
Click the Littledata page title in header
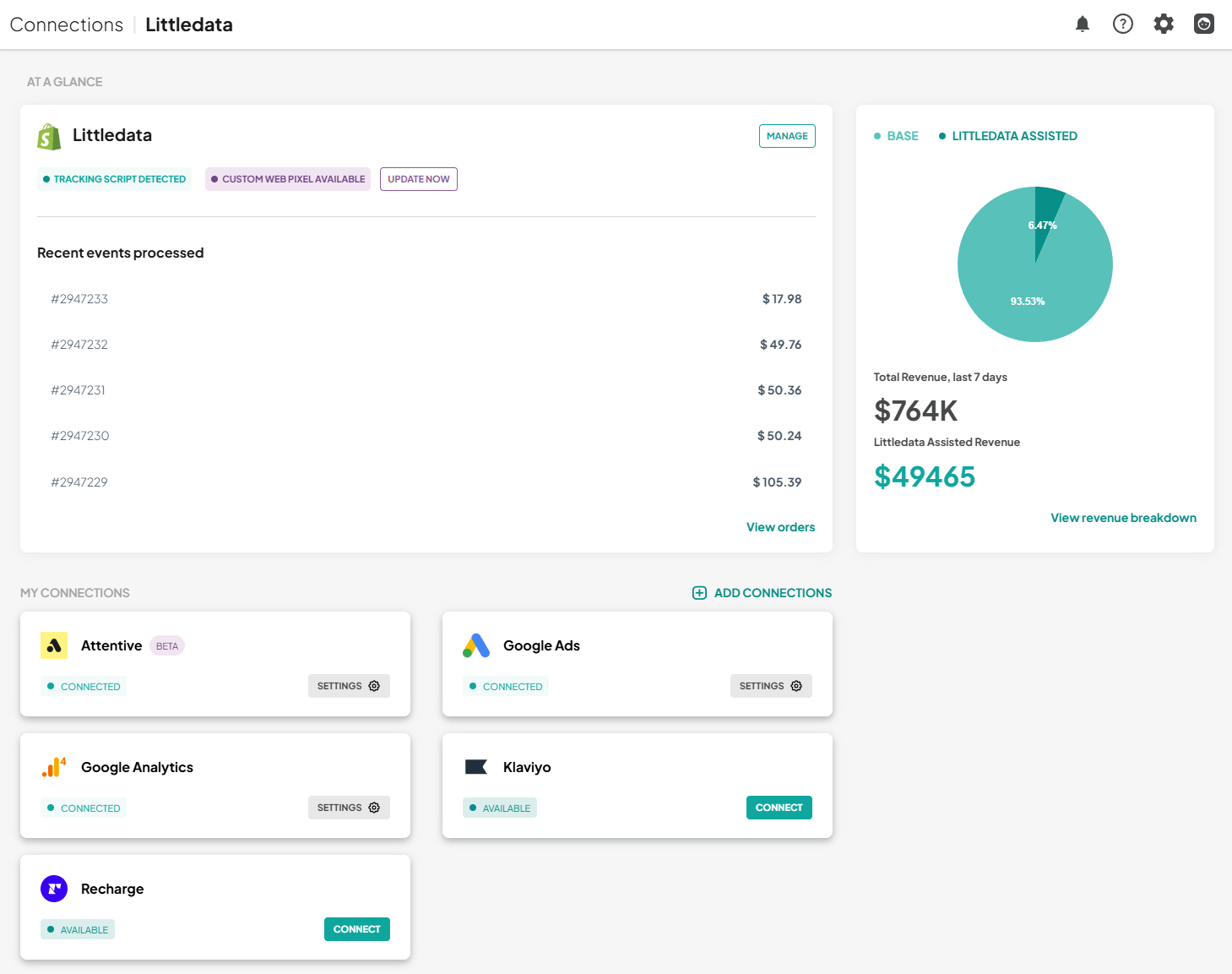189,24
